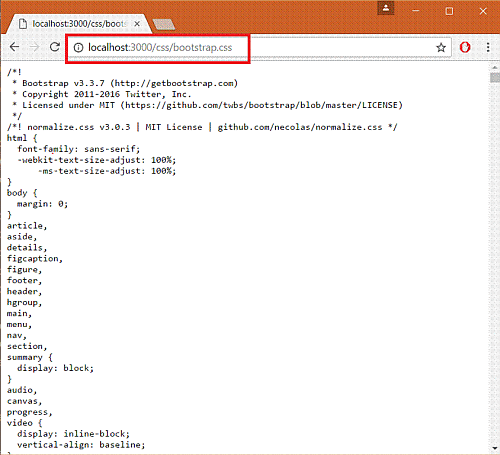The height and width of the screenshot is (455, 500).
Task: Click the '-ms-text-size-adjust: 100%;' line
Action: [x=107, y=171]
